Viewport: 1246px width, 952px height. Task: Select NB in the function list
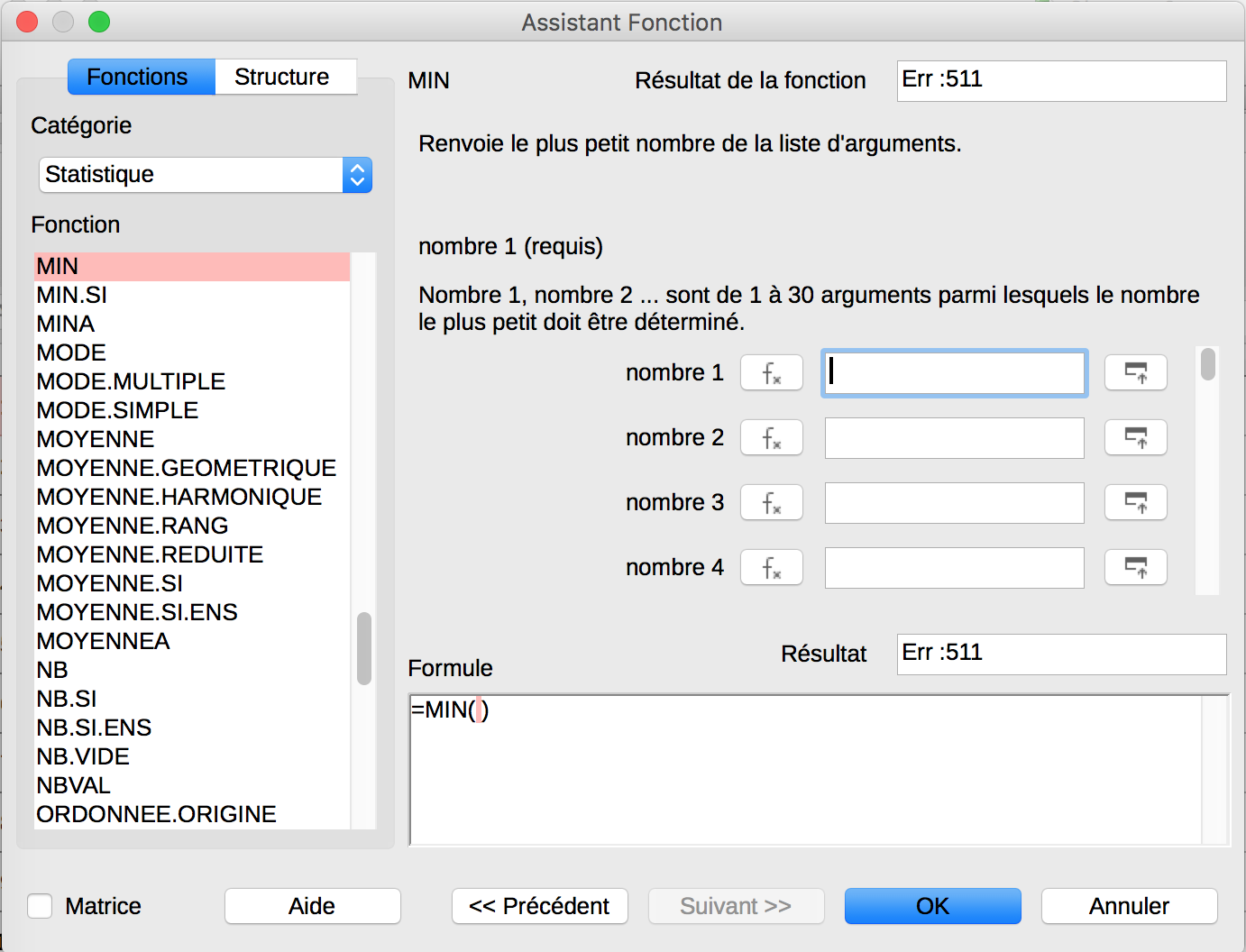[x=192, y=670]
